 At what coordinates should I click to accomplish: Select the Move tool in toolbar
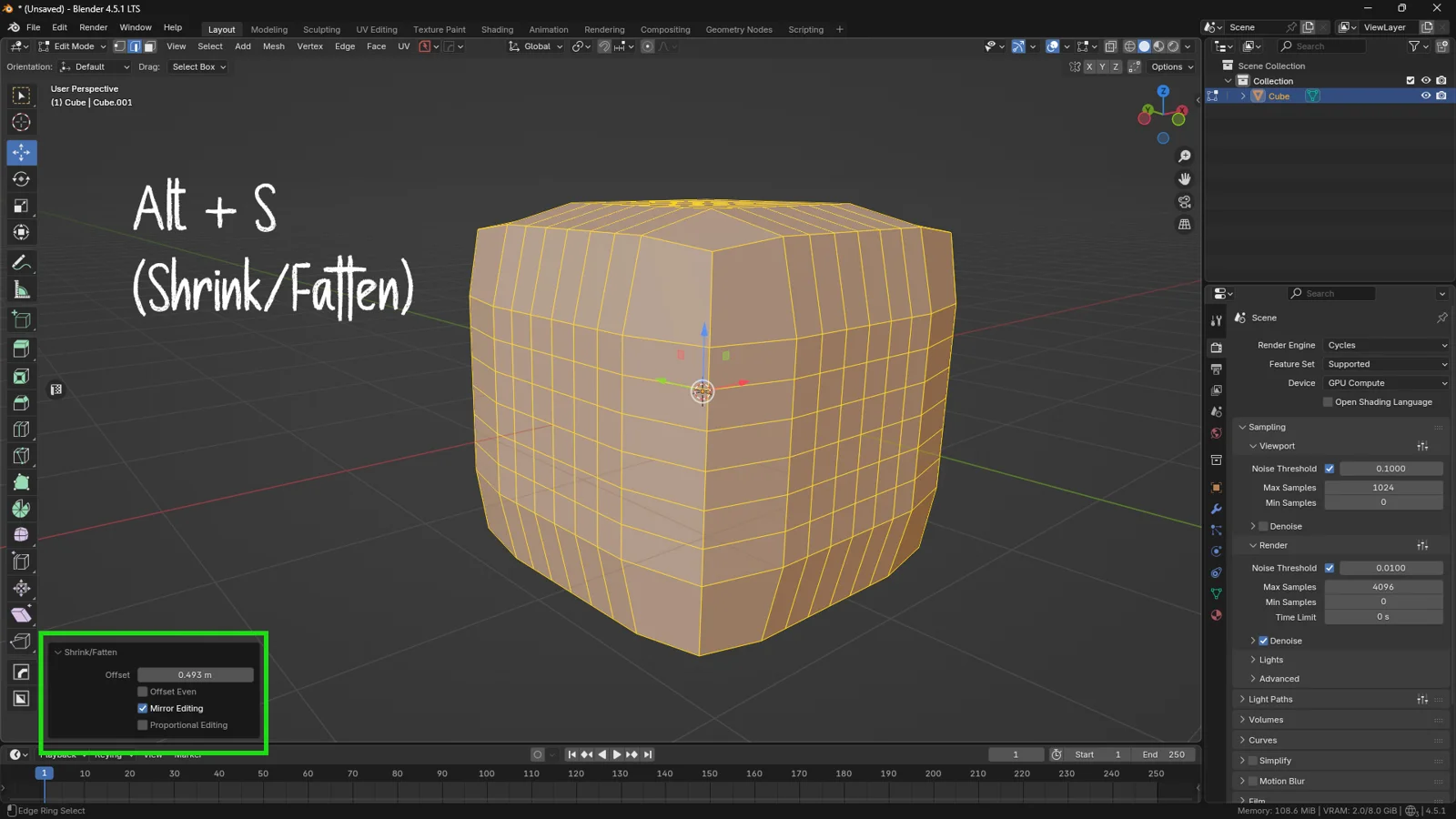coord(21,152)
